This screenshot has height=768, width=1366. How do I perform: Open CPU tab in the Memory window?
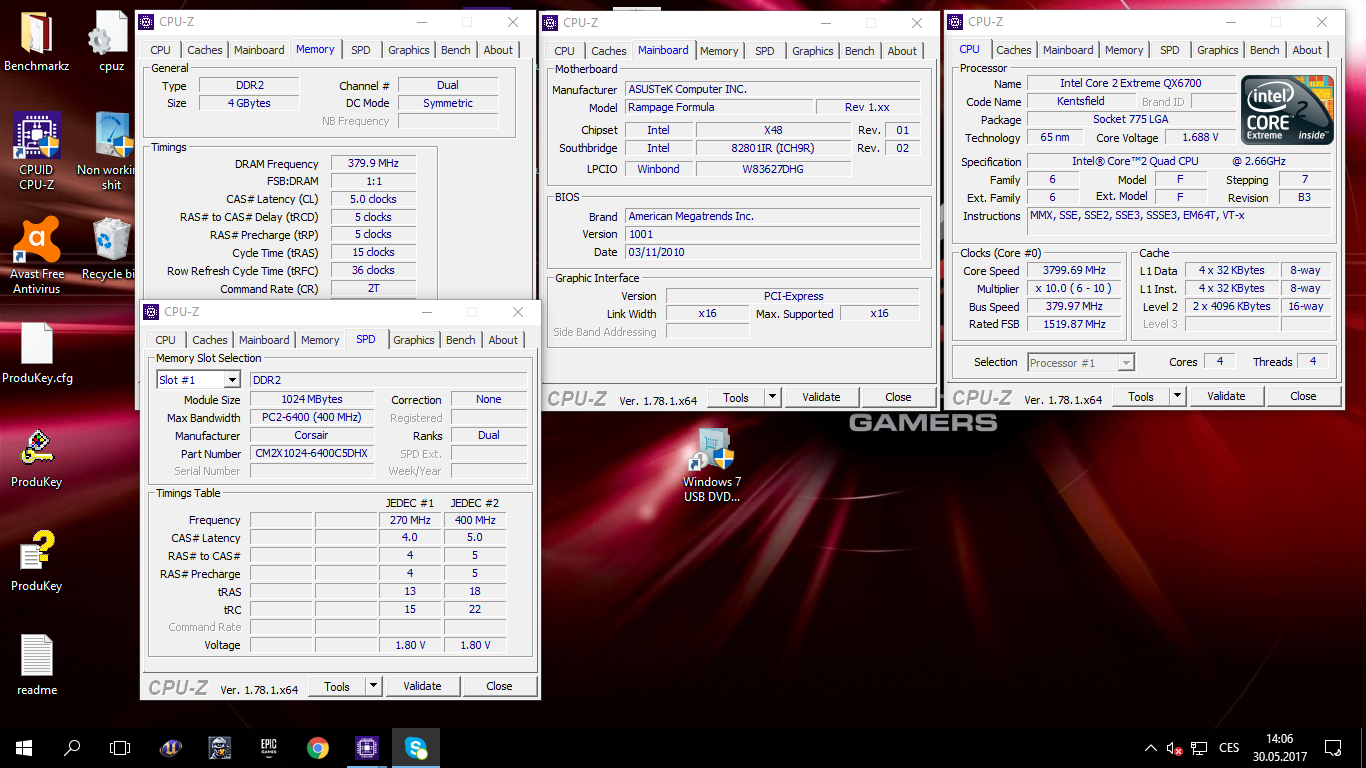click(x=160, y=50)
